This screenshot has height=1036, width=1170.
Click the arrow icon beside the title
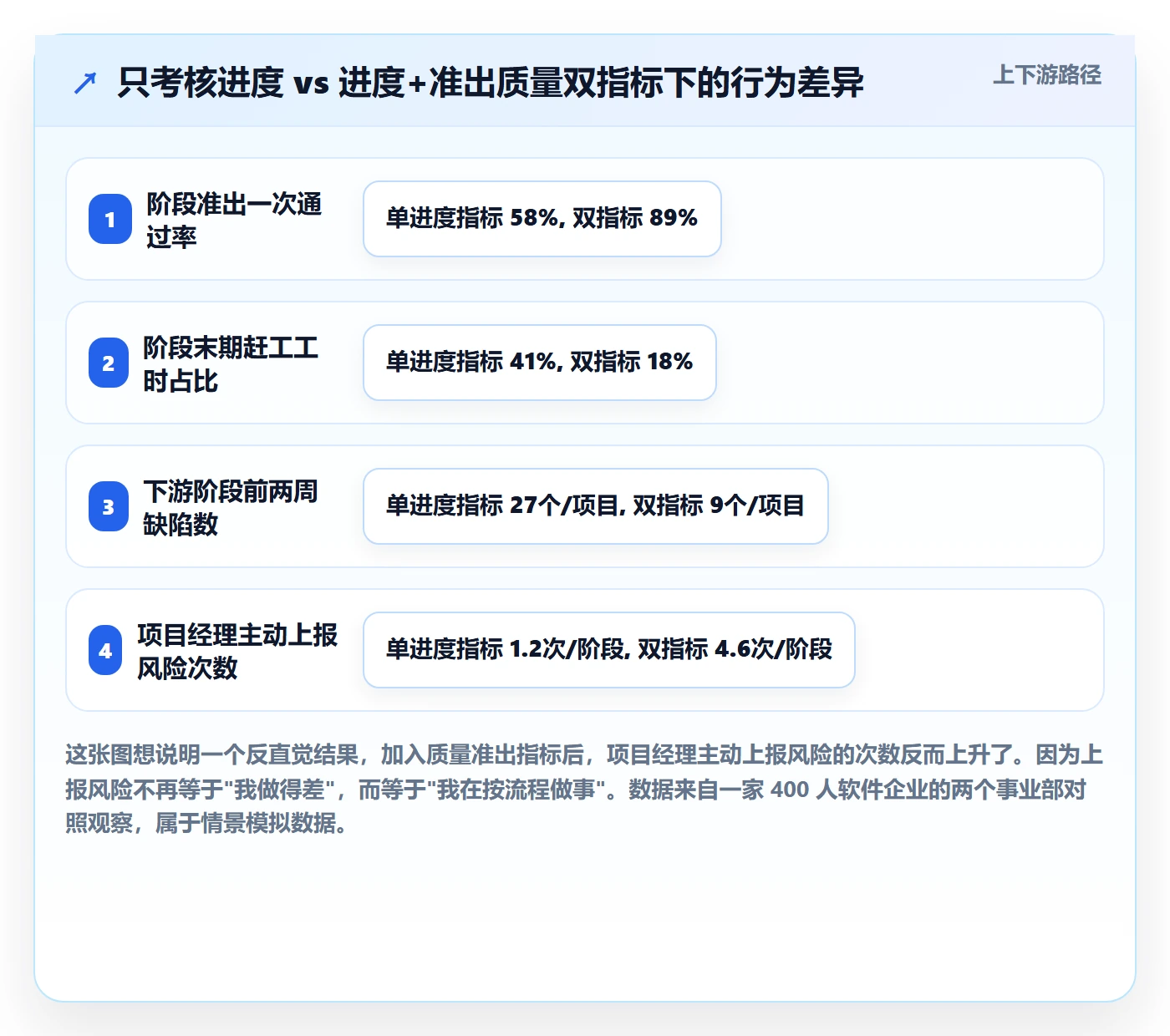[85, 83]
